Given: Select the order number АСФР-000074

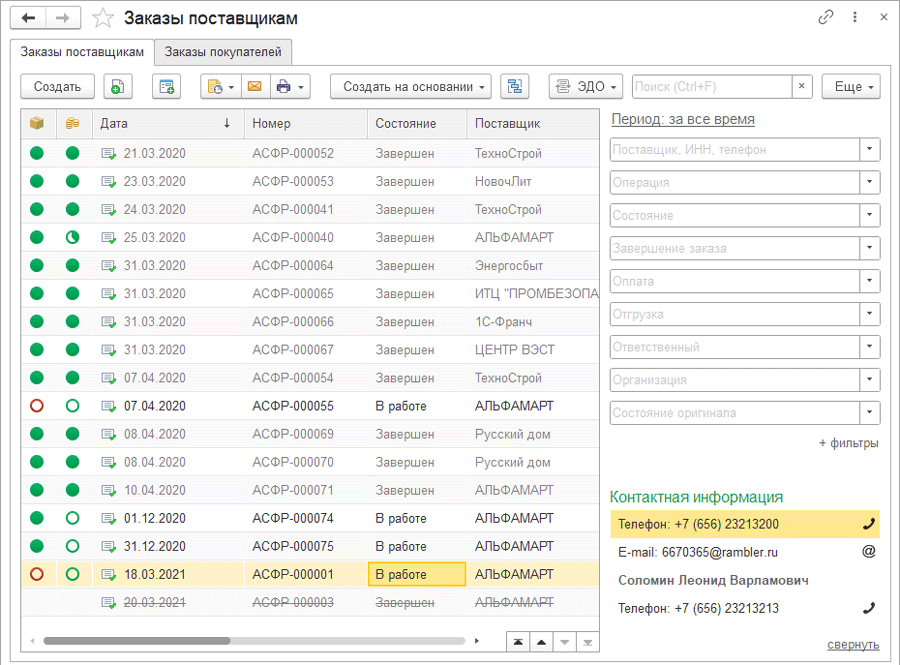Looking at the screenshot, I should point(293,519).
